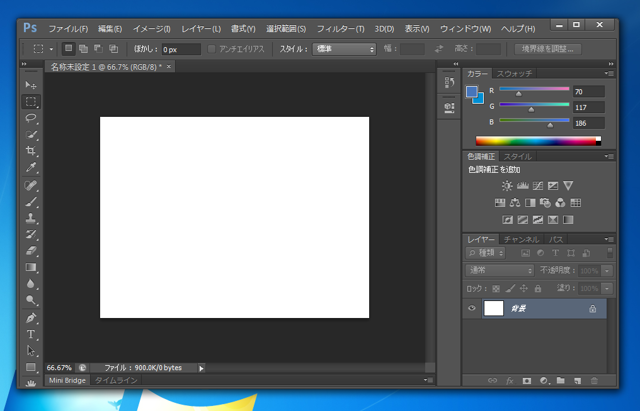Toggle lock transparent pixels
Image resolution: width=640 pixels, height=411 pixels.
pyautogui.click(x=496, y=289)
